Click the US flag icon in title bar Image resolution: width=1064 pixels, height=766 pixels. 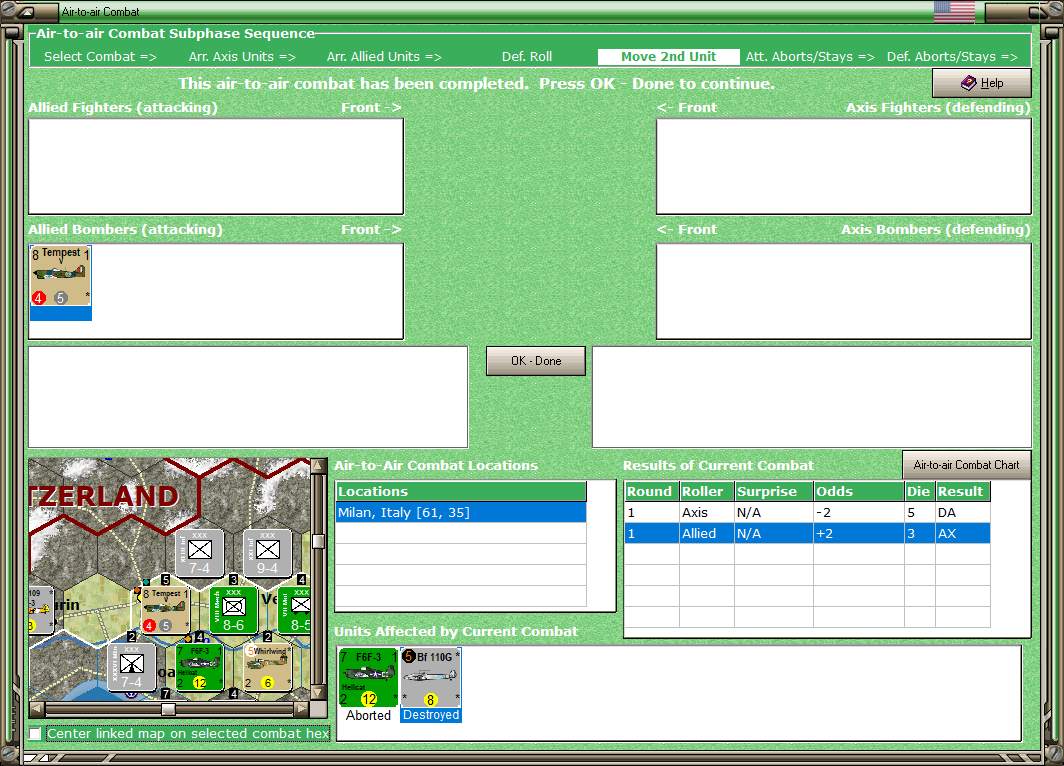coord(954,12)
